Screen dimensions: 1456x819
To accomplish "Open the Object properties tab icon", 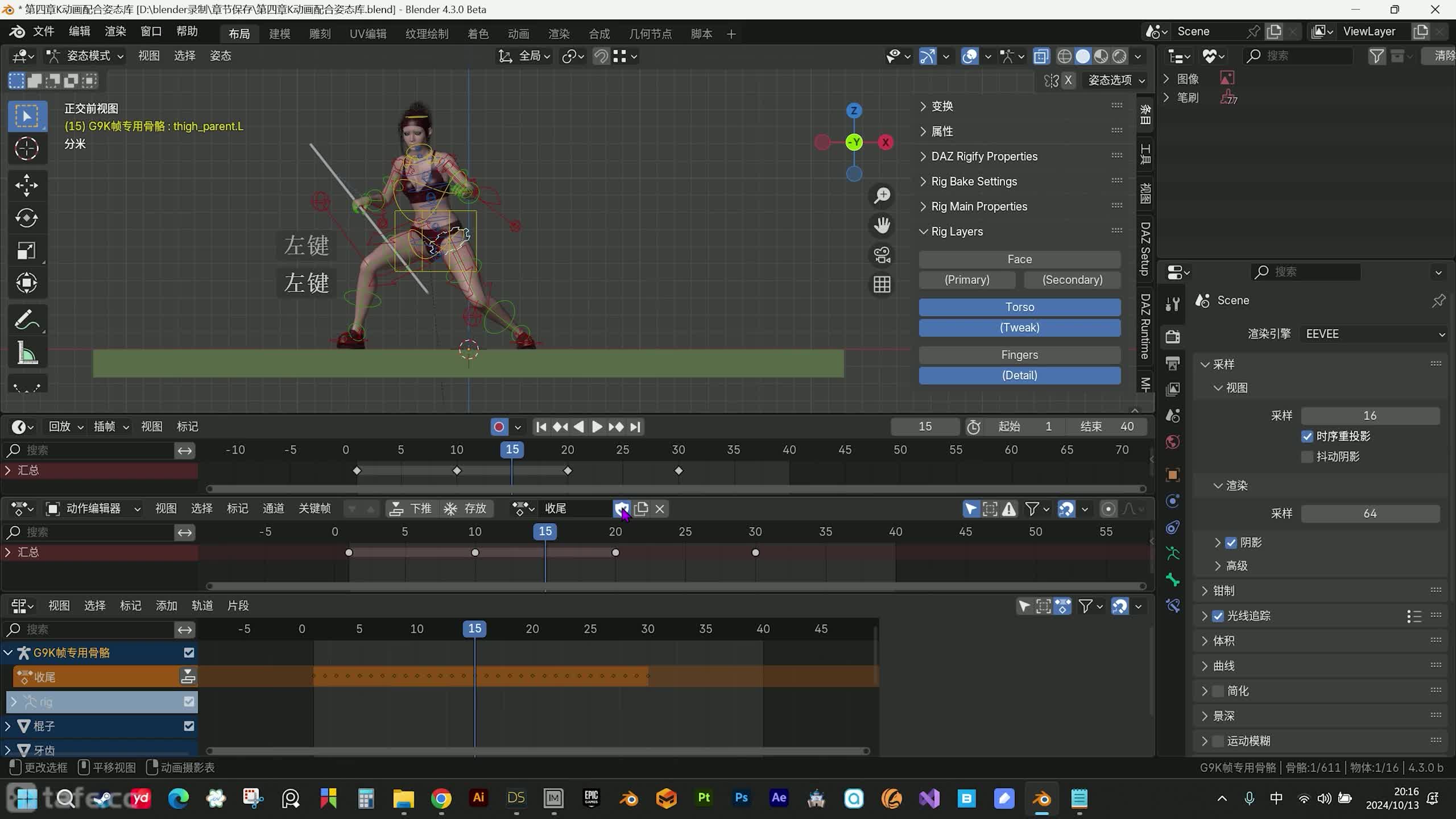I will [1173, 474].
